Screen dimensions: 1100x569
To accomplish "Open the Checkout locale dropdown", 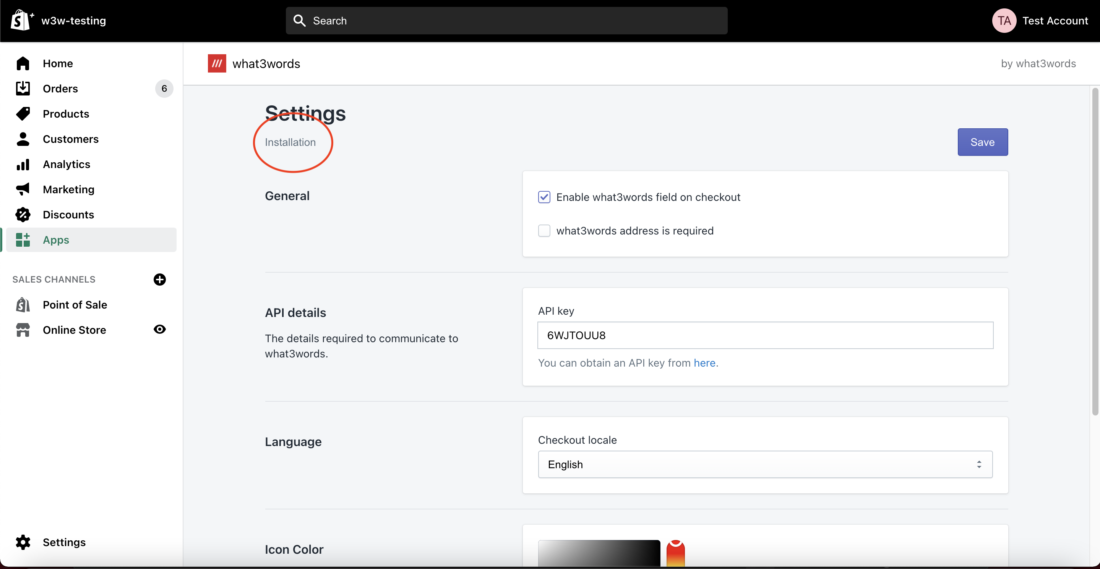I will click(765, 464).
